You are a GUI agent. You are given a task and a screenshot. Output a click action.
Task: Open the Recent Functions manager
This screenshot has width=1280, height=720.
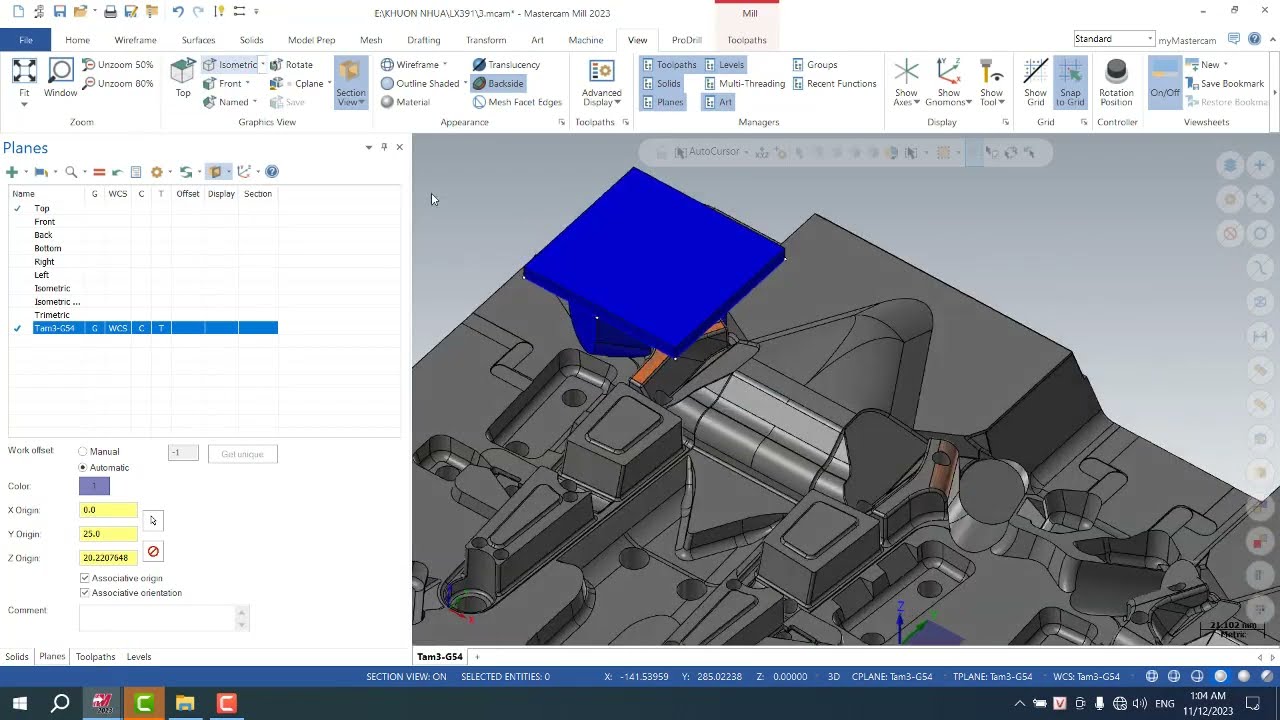tap(834, 84)
